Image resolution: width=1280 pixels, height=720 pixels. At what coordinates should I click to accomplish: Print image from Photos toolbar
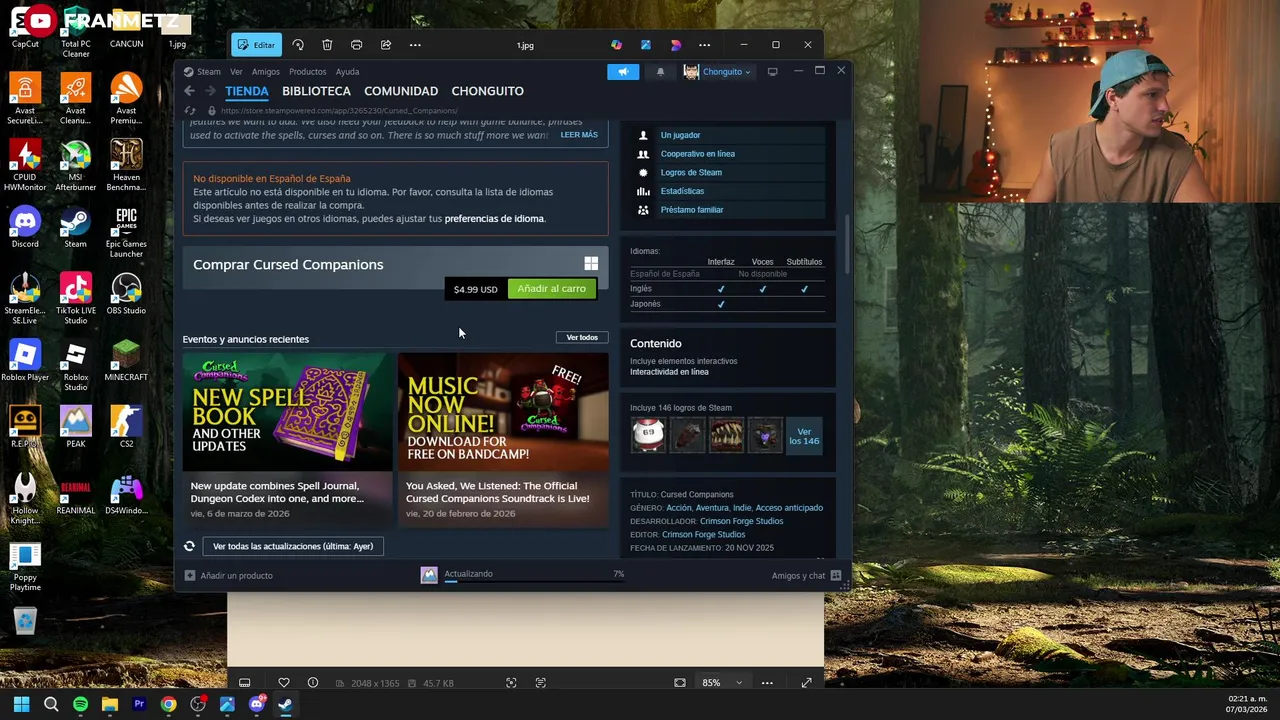point(356,45)
